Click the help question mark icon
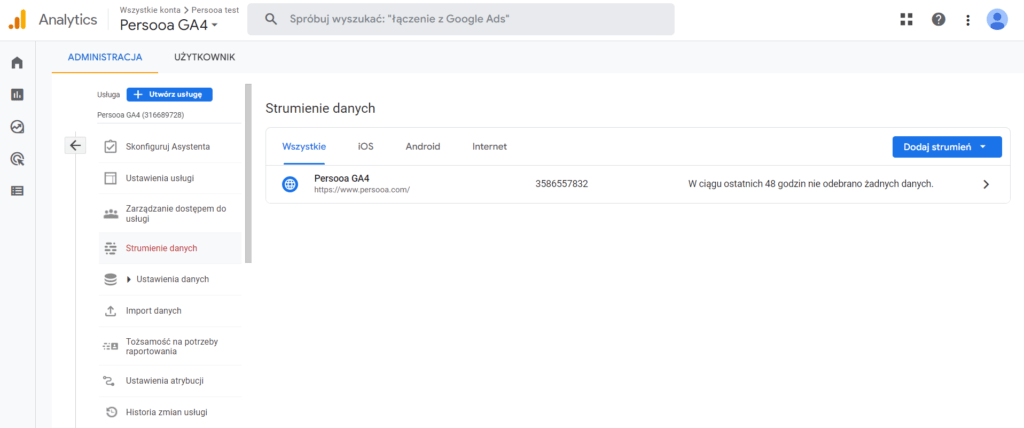1024x428 pixels. 938,19
